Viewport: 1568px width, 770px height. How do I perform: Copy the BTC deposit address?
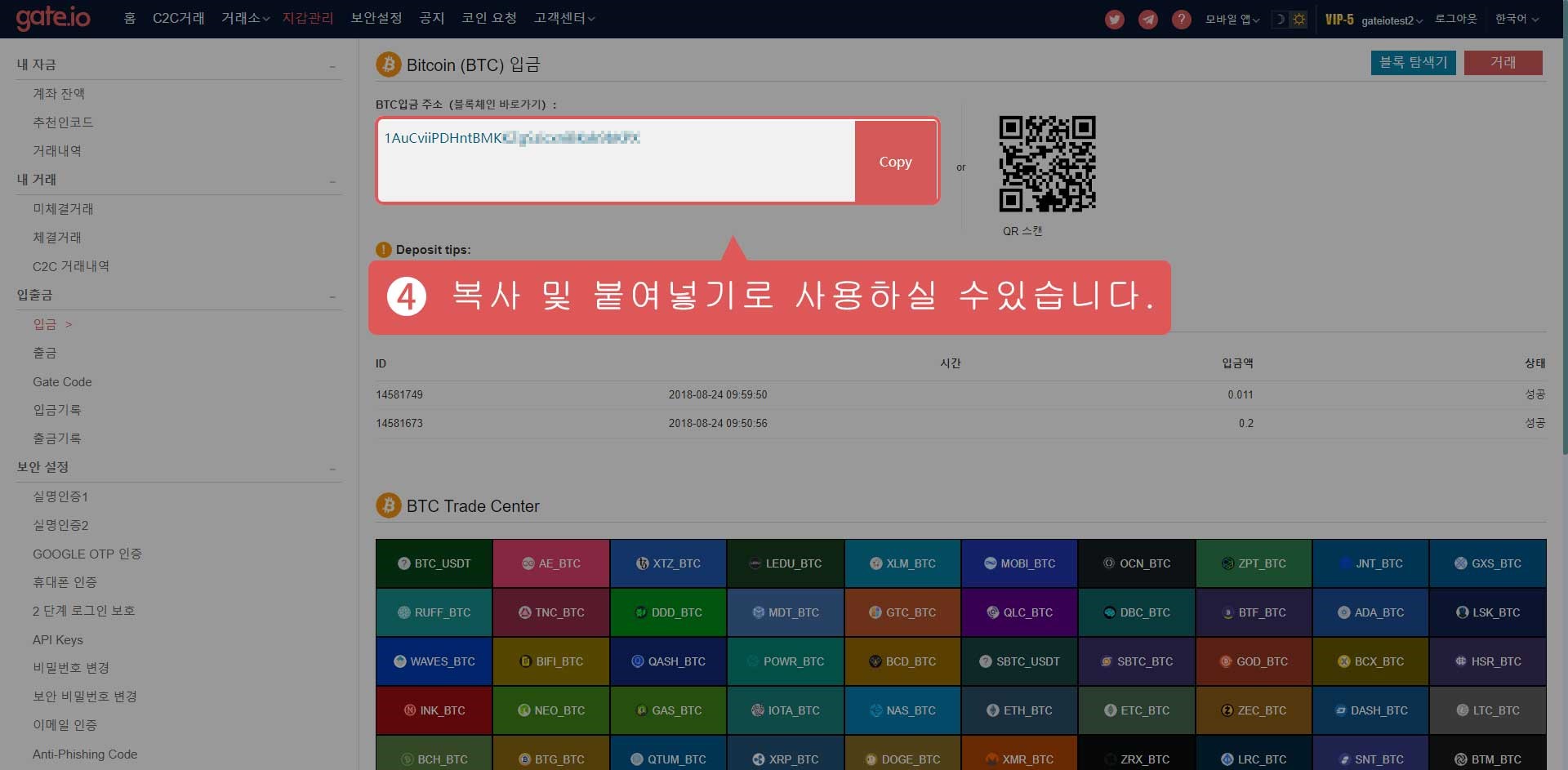click(x=896, y=162)
